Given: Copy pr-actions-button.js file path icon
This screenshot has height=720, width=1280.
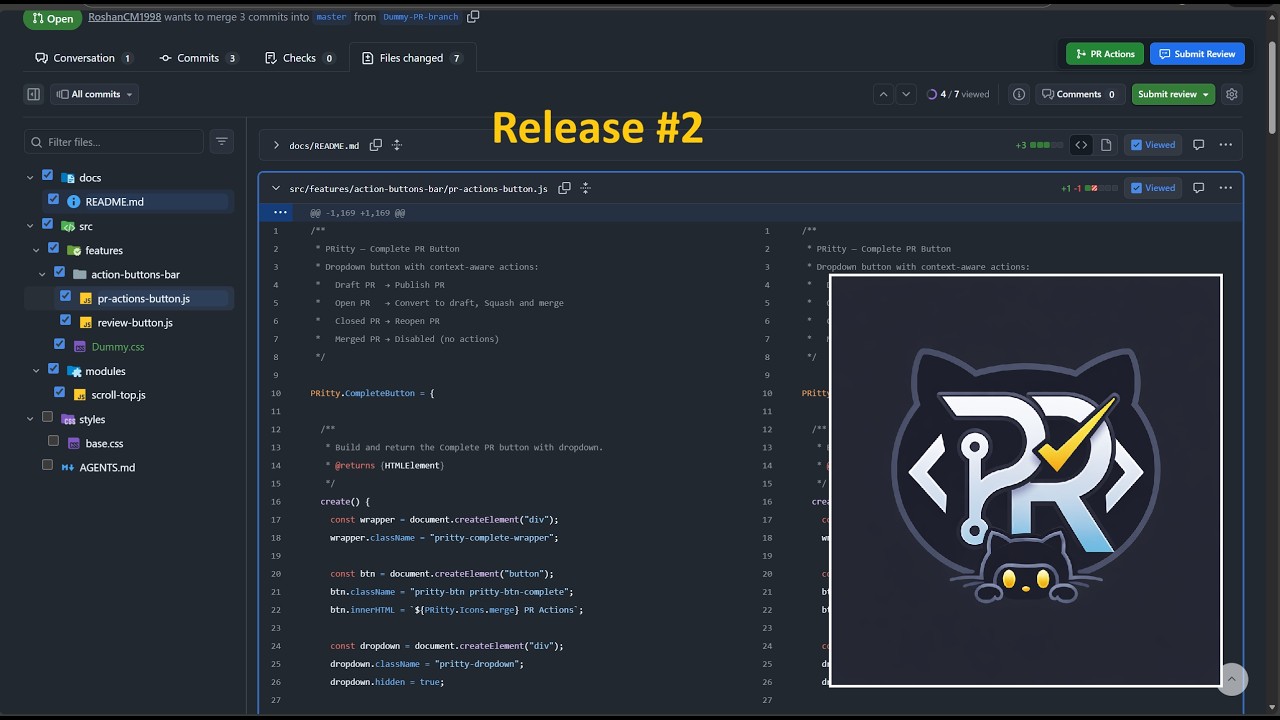Looking at the screenshot, I should pos(565,188).
